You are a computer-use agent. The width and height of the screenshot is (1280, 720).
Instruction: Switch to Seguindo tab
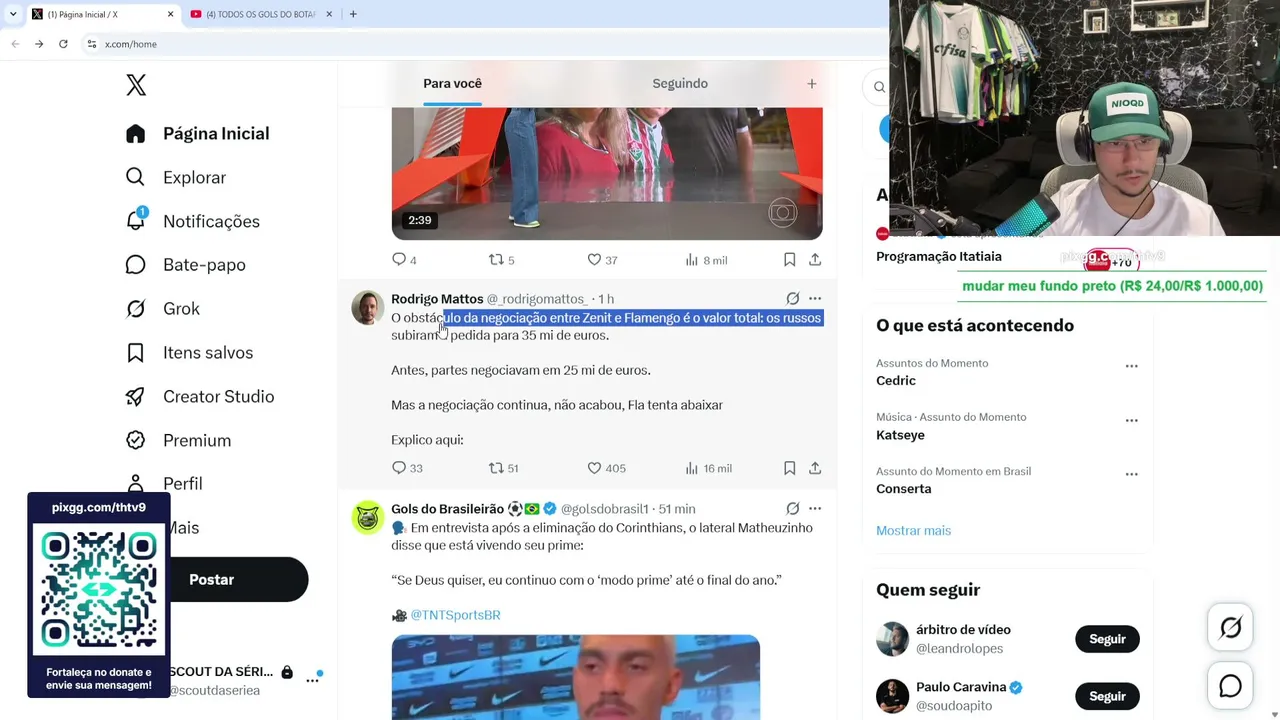coord(680,84)
